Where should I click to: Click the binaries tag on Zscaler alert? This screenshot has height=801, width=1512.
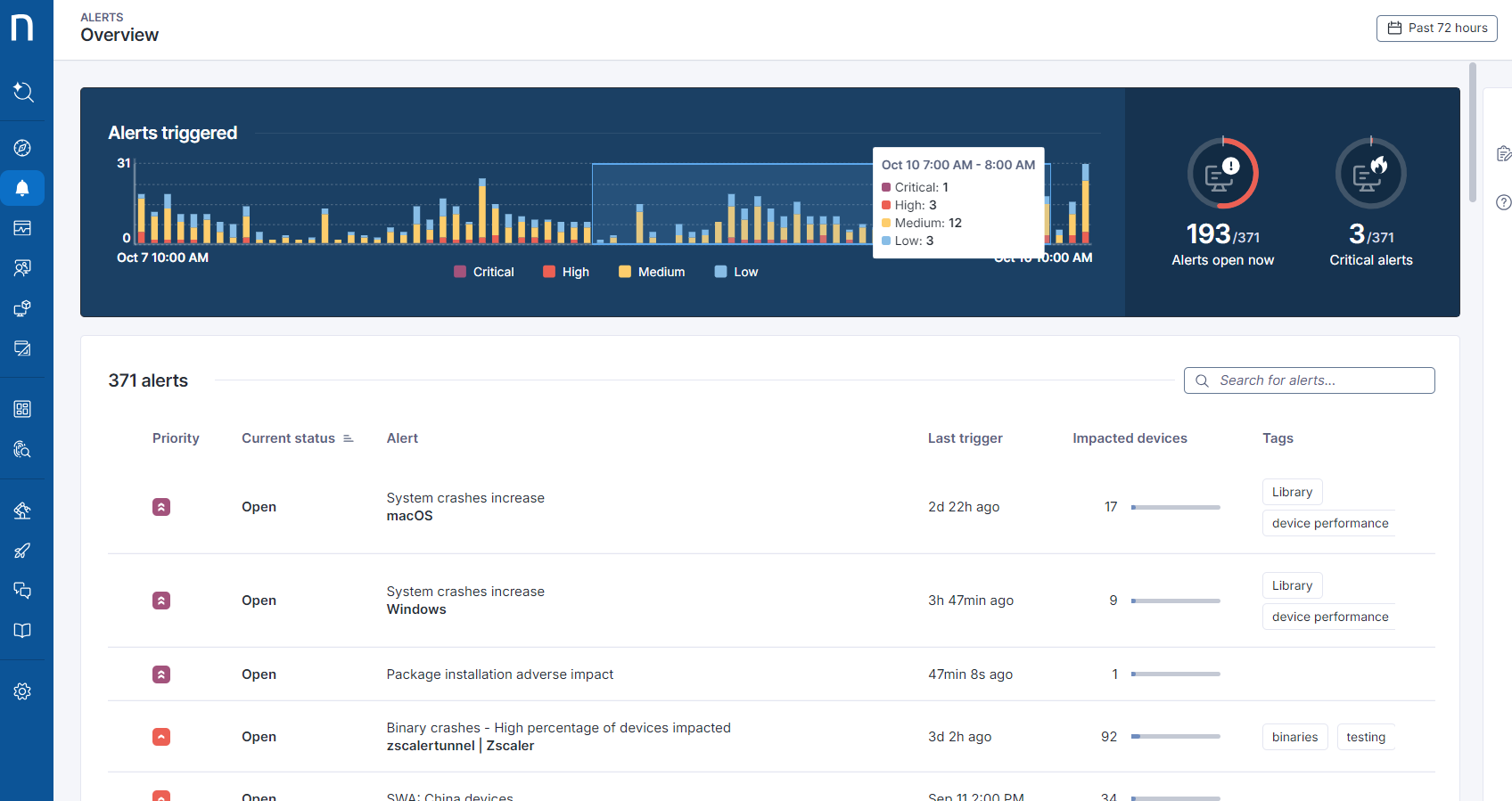[x=1294, y=737]
